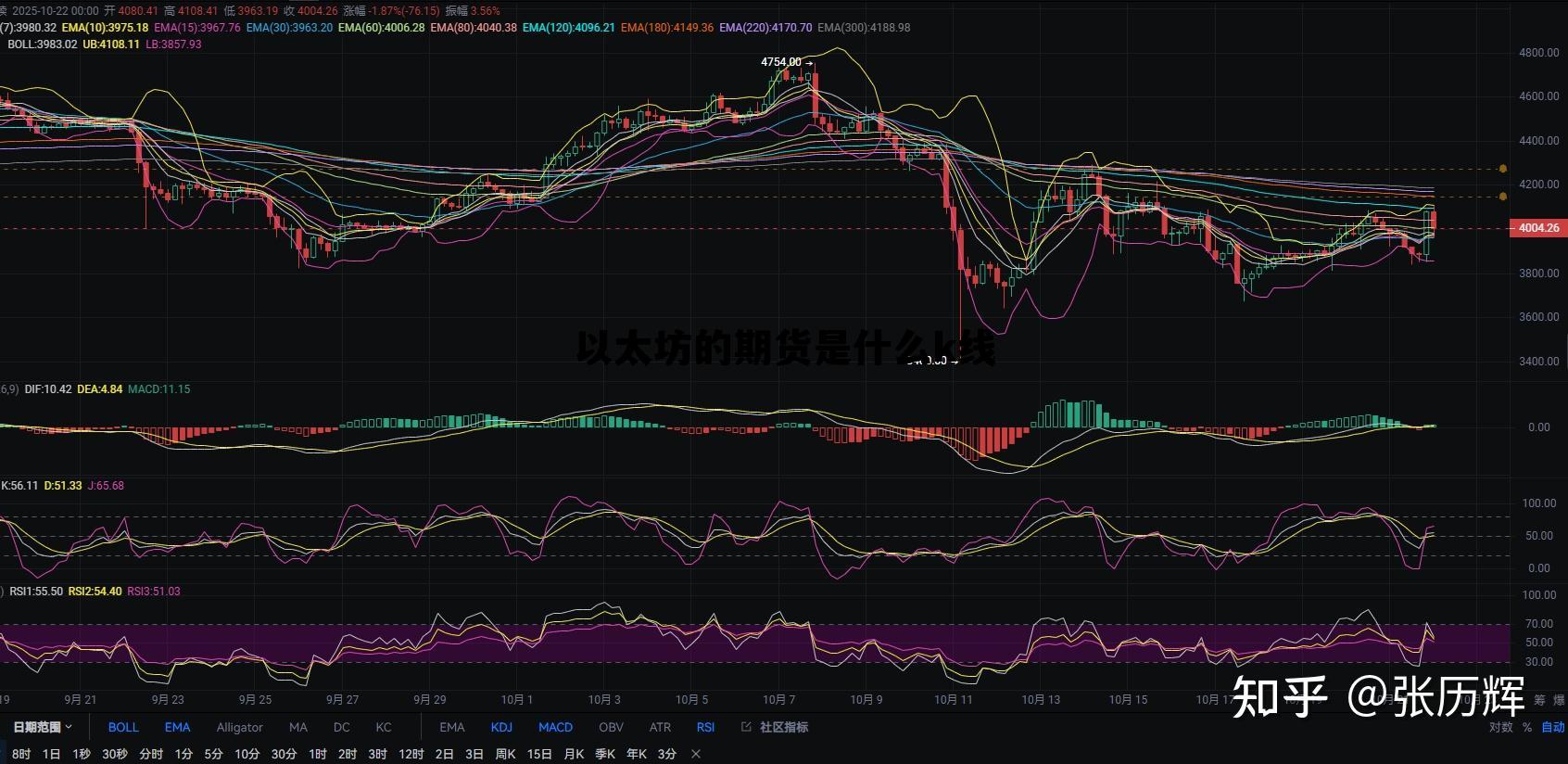Select the 周K weekly timeframe

click(505, 755)
